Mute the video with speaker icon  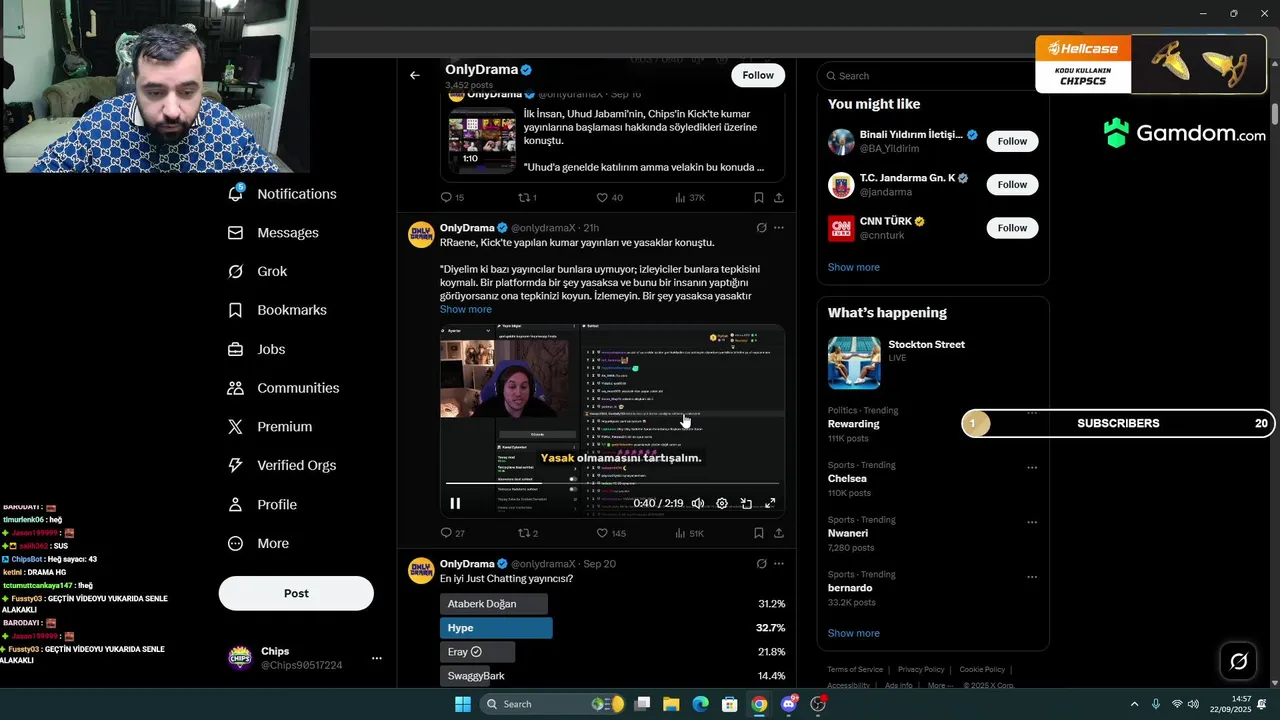(x=698, y=503)
